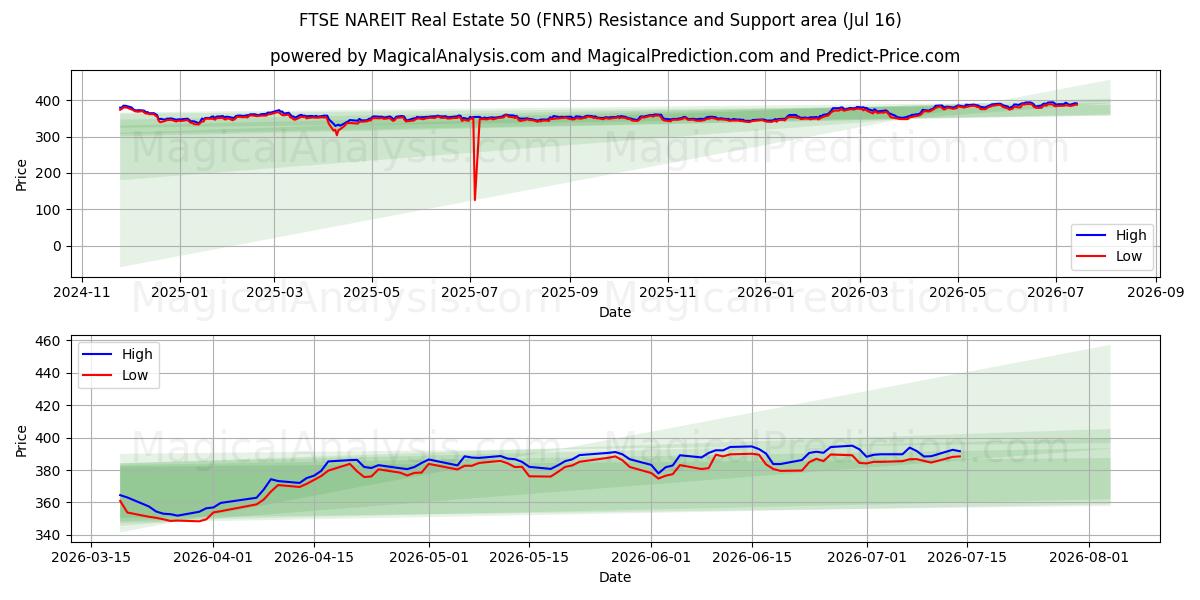Click the '440' price tick on bottom chart
The height and width of the screenshot is (600, 1200).
[x=50, y=374]
